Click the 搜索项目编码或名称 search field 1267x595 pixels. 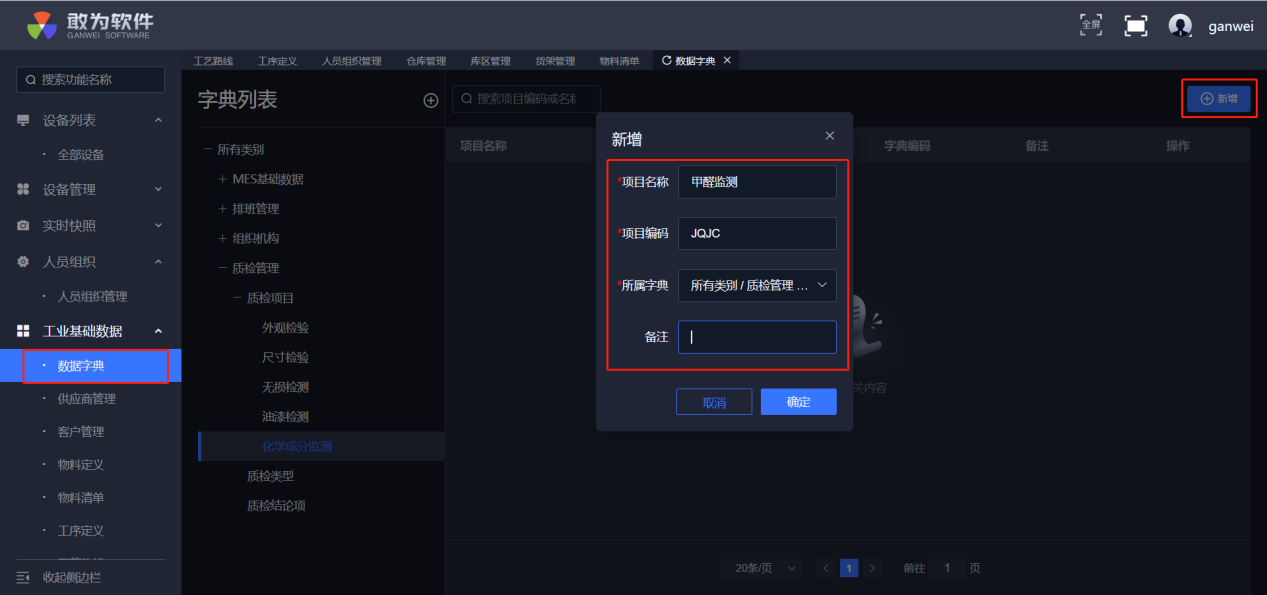[x=526, y=99]
